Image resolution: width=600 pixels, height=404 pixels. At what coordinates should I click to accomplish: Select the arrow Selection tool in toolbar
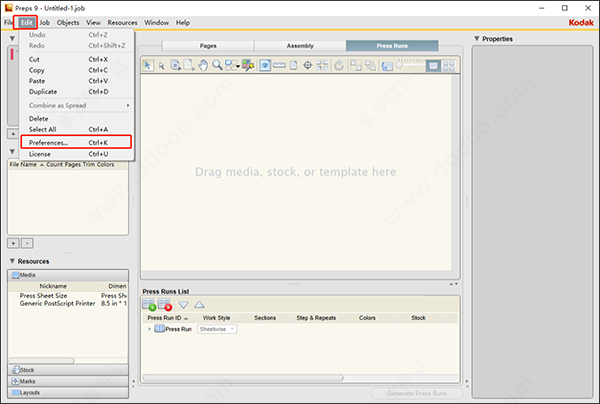point(148,65)
